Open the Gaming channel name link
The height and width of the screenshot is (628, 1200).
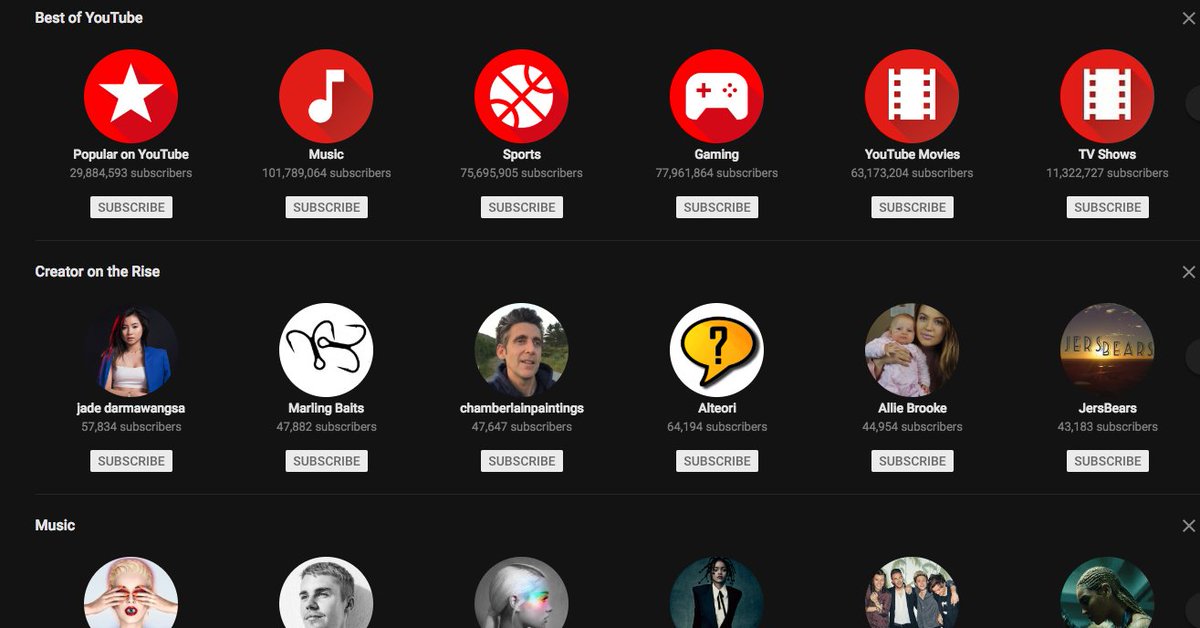pyautogui.click(x=716, y=155)
